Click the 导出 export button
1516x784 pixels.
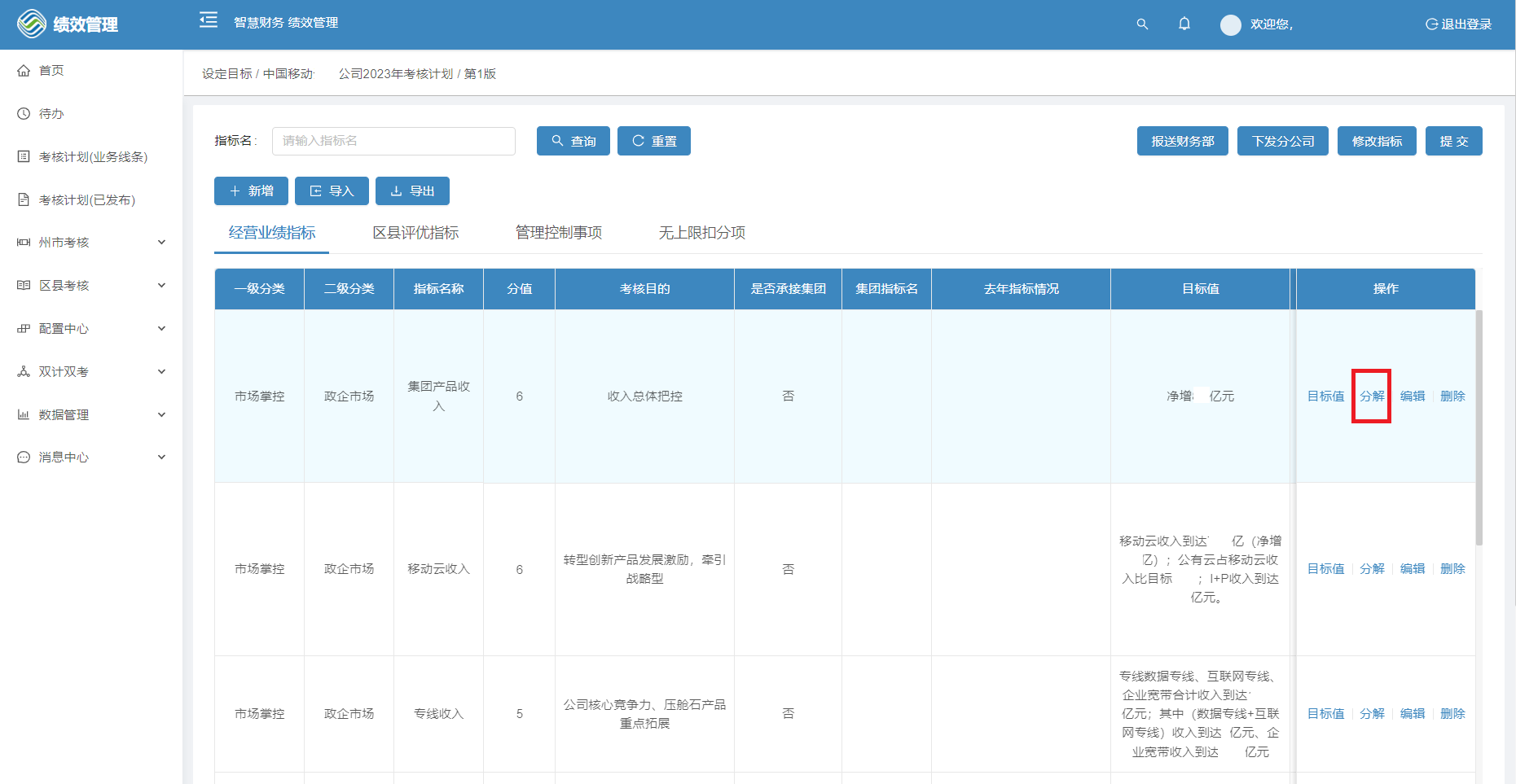tap(412, 191)
